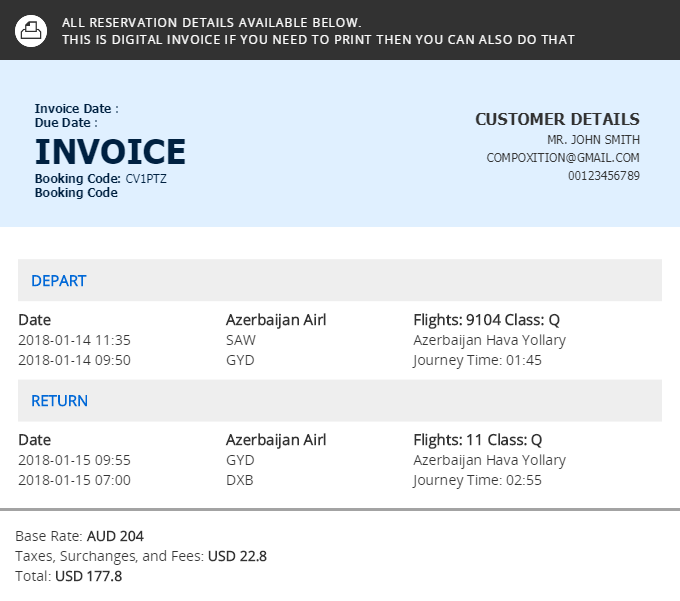The image size is (680, 601).
Task: Click the printer icon in the top bar
Action: [31, 30]
